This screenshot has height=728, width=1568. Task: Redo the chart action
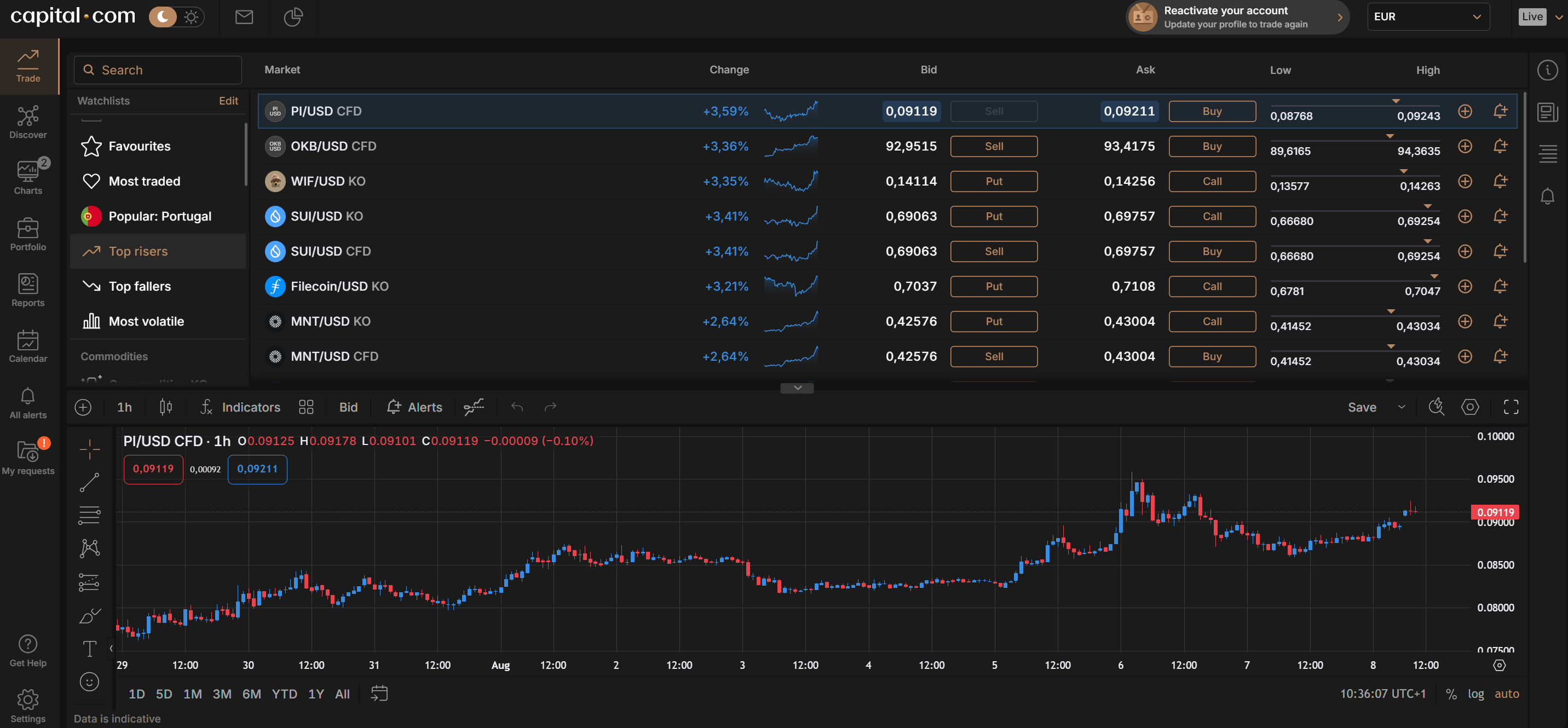click(550, 407)
